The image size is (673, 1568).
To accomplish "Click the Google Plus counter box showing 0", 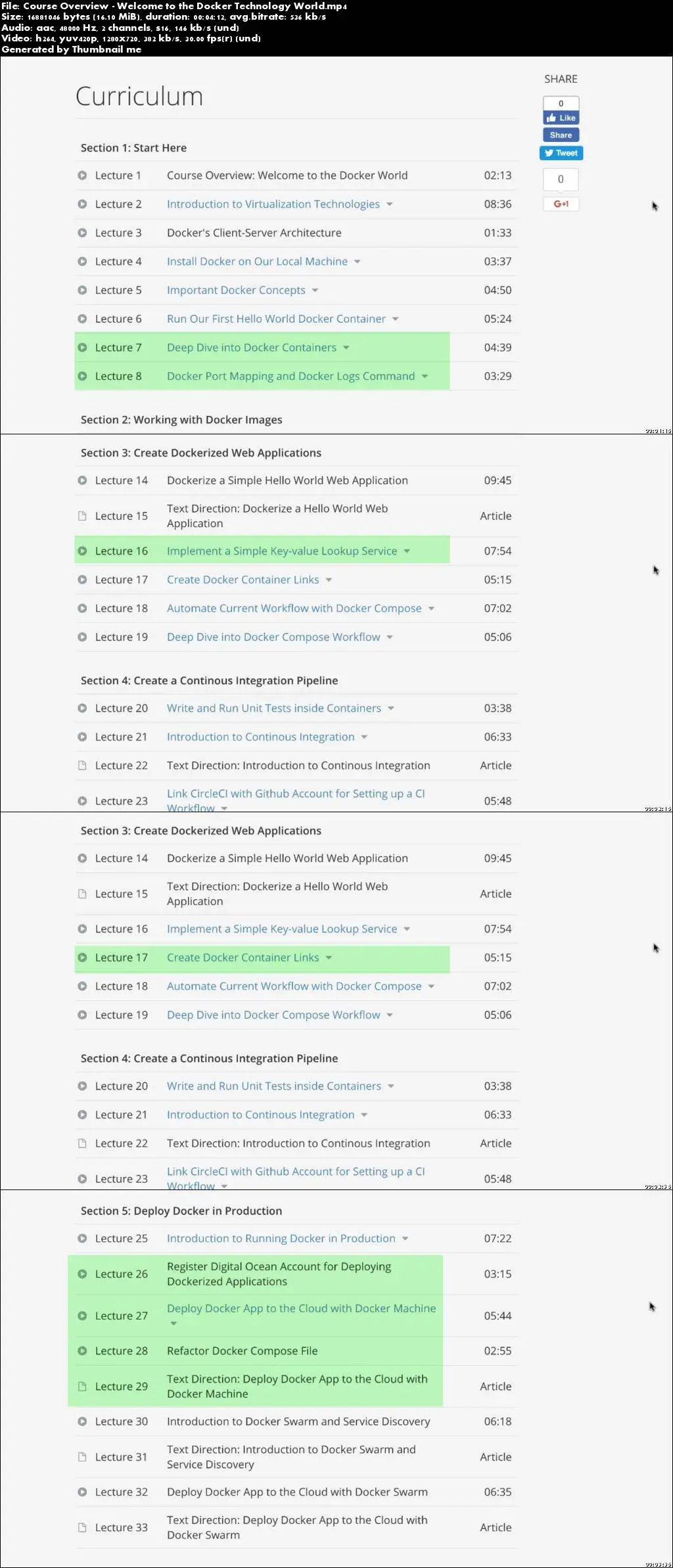I will point(561,179).
